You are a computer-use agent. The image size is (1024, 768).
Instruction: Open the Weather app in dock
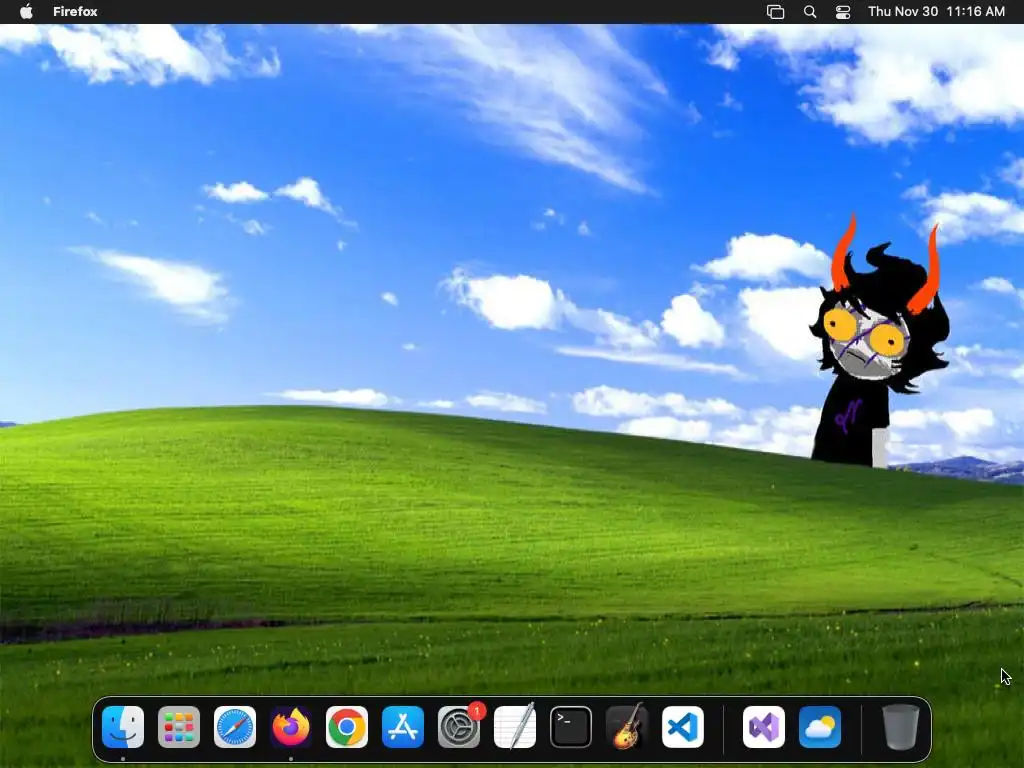820,727
